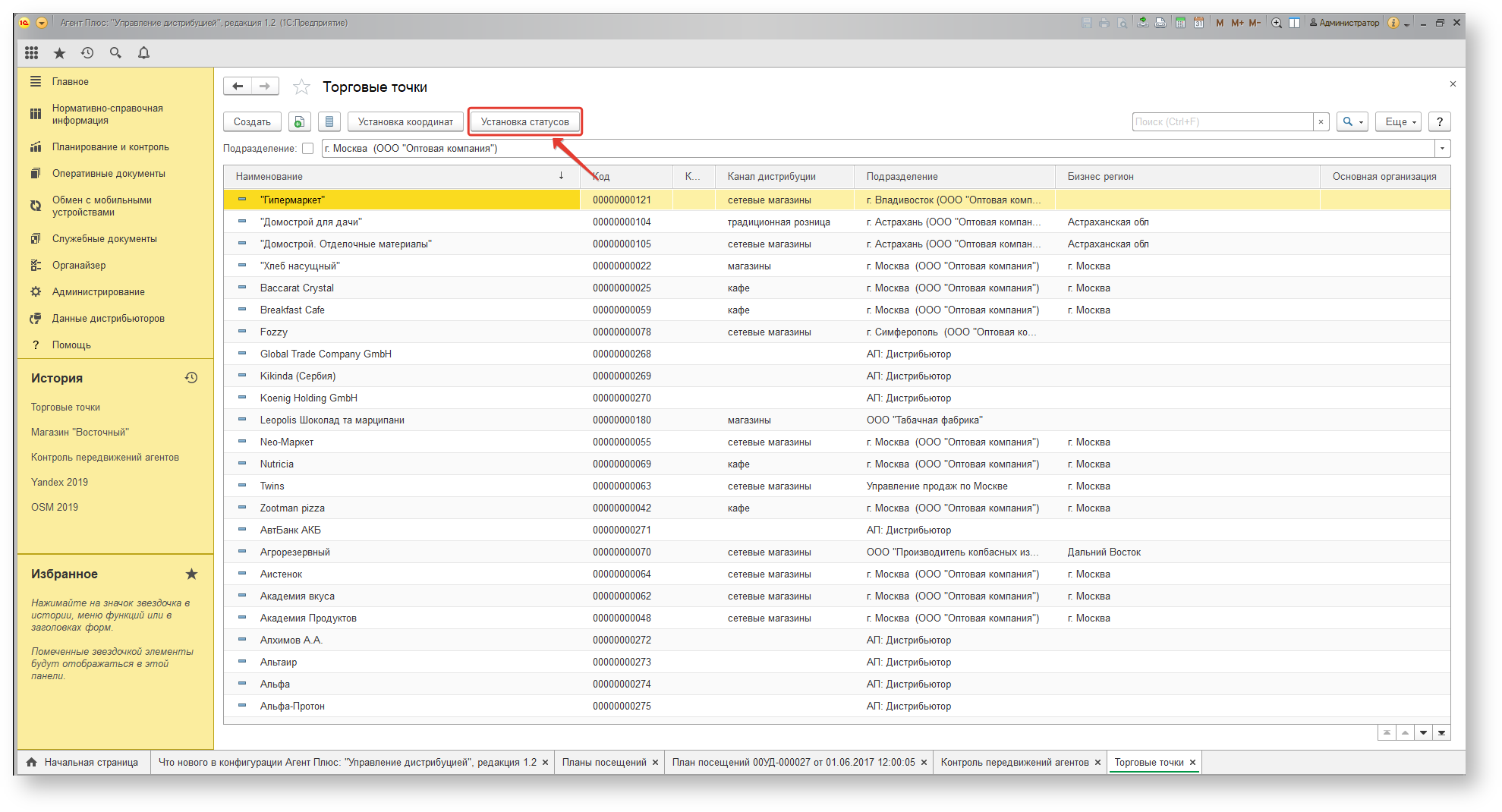1502x812 pixels.
Task: Click the M- memory subtract button
Action: (1255, 23)
